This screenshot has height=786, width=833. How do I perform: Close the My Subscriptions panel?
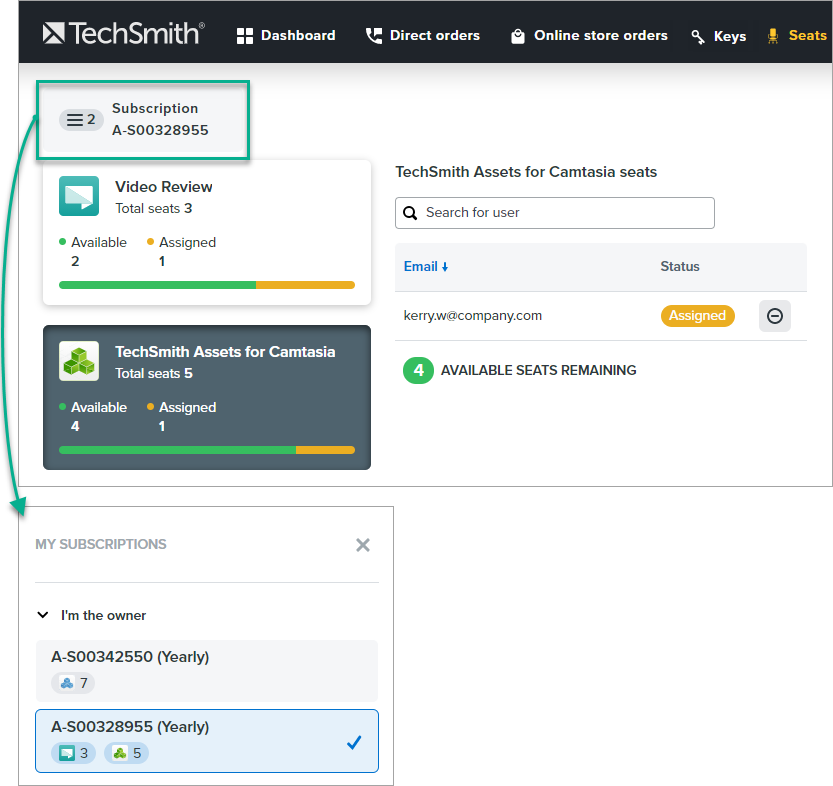363,545
